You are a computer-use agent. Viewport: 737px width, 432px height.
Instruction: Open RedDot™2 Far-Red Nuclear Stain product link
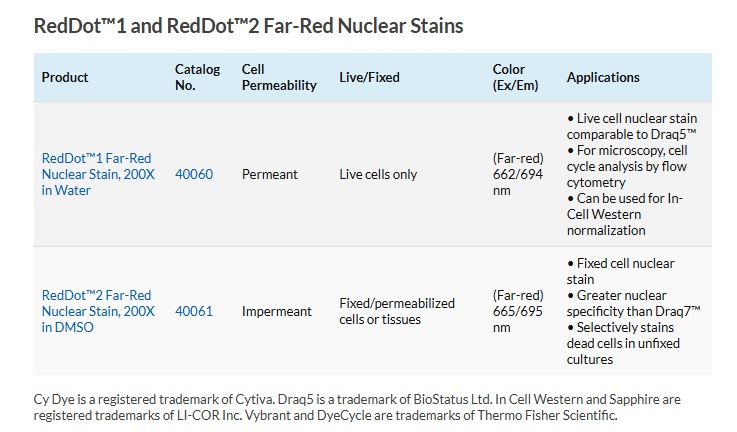click(x=98, y=311)
